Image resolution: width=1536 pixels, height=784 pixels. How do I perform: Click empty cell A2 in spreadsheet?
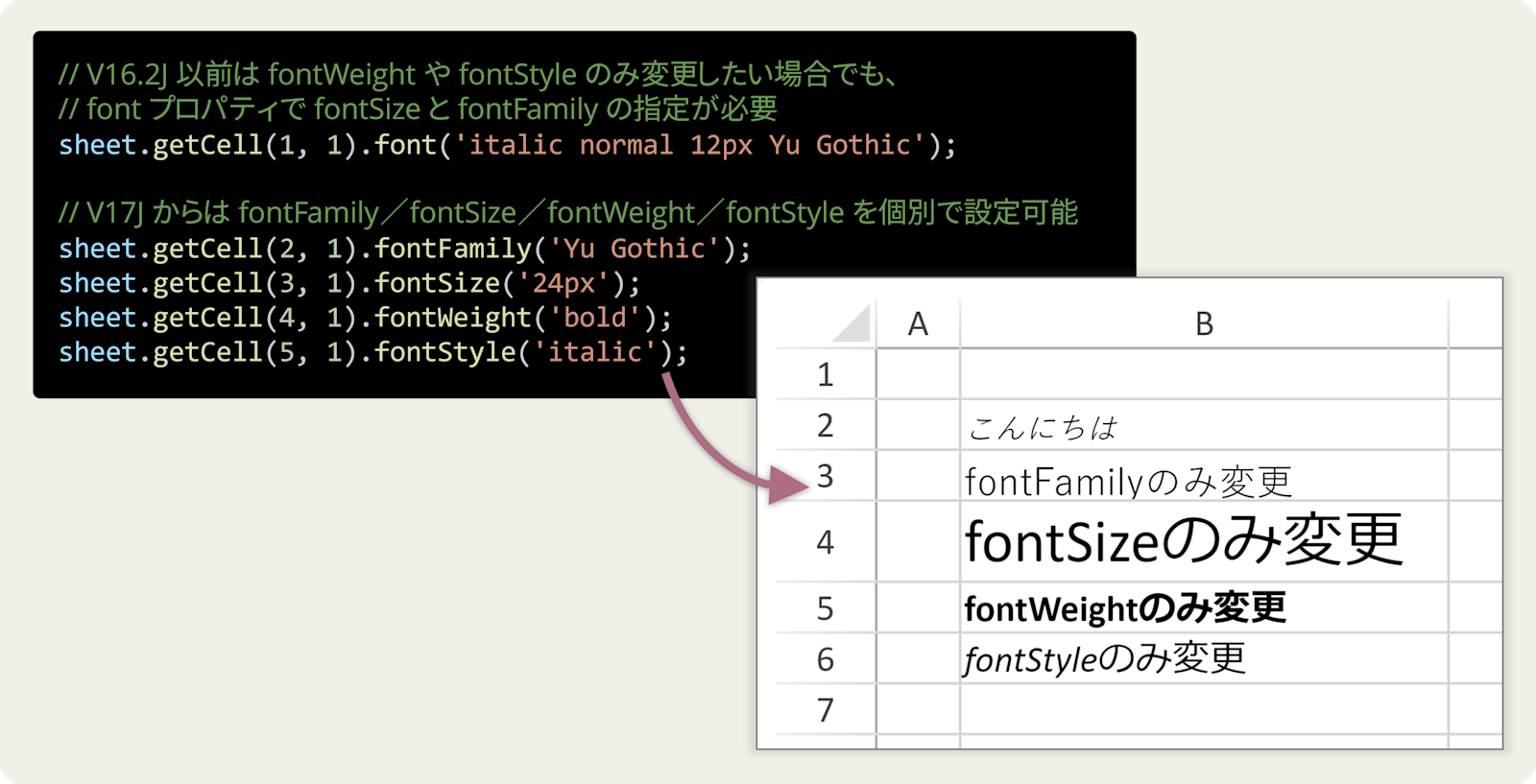pyautogui.click(x=918, y=425)
